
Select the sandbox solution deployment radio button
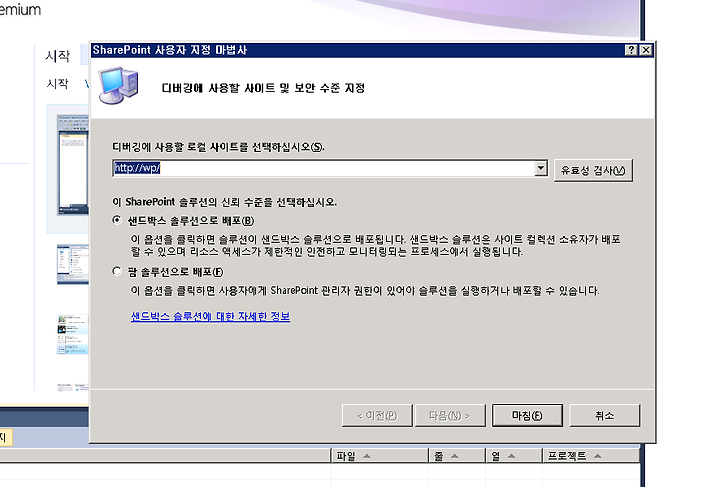(117, 220)
